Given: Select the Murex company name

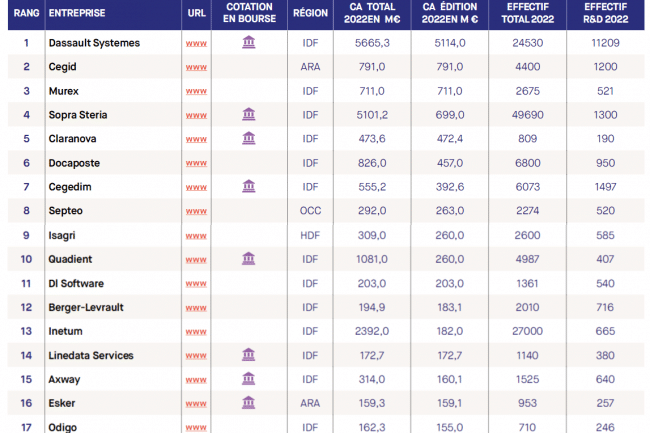Looking at the screenshot, I should click(63, 91).
